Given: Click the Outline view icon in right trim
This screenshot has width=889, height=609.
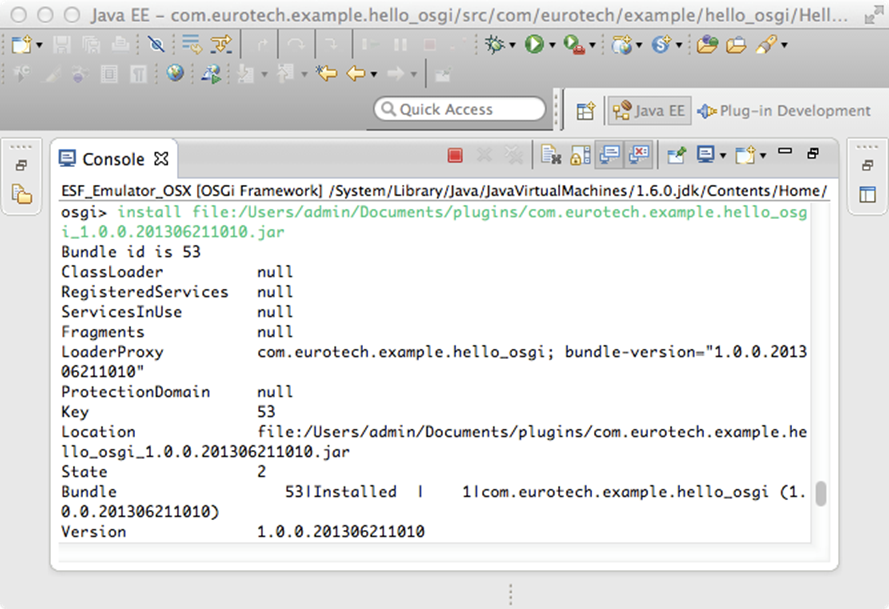Looking at the screenshot, I should pyautogui.click(x=867, y=194).
